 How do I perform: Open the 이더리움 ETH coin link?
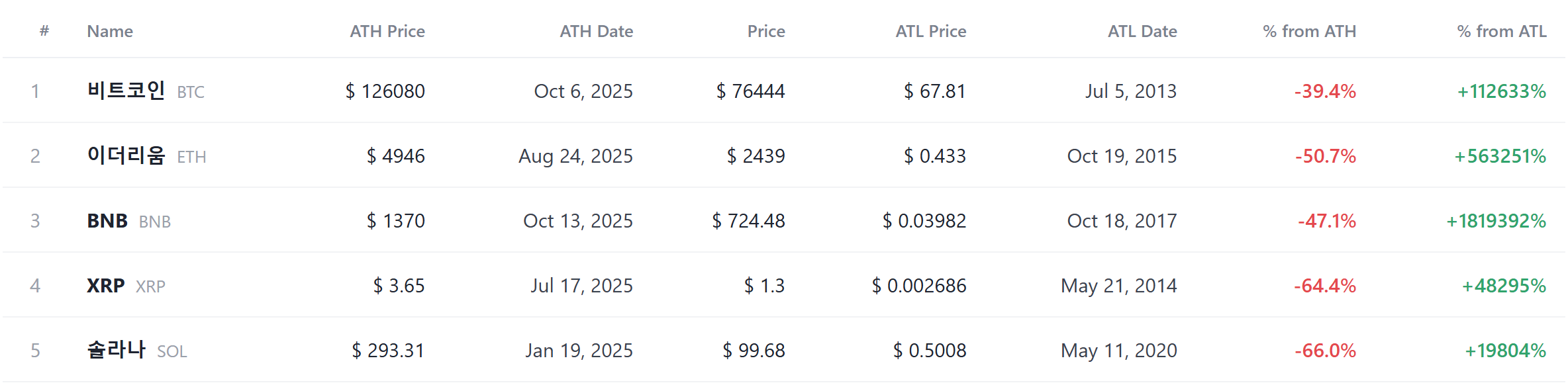[x=146, y=155]
